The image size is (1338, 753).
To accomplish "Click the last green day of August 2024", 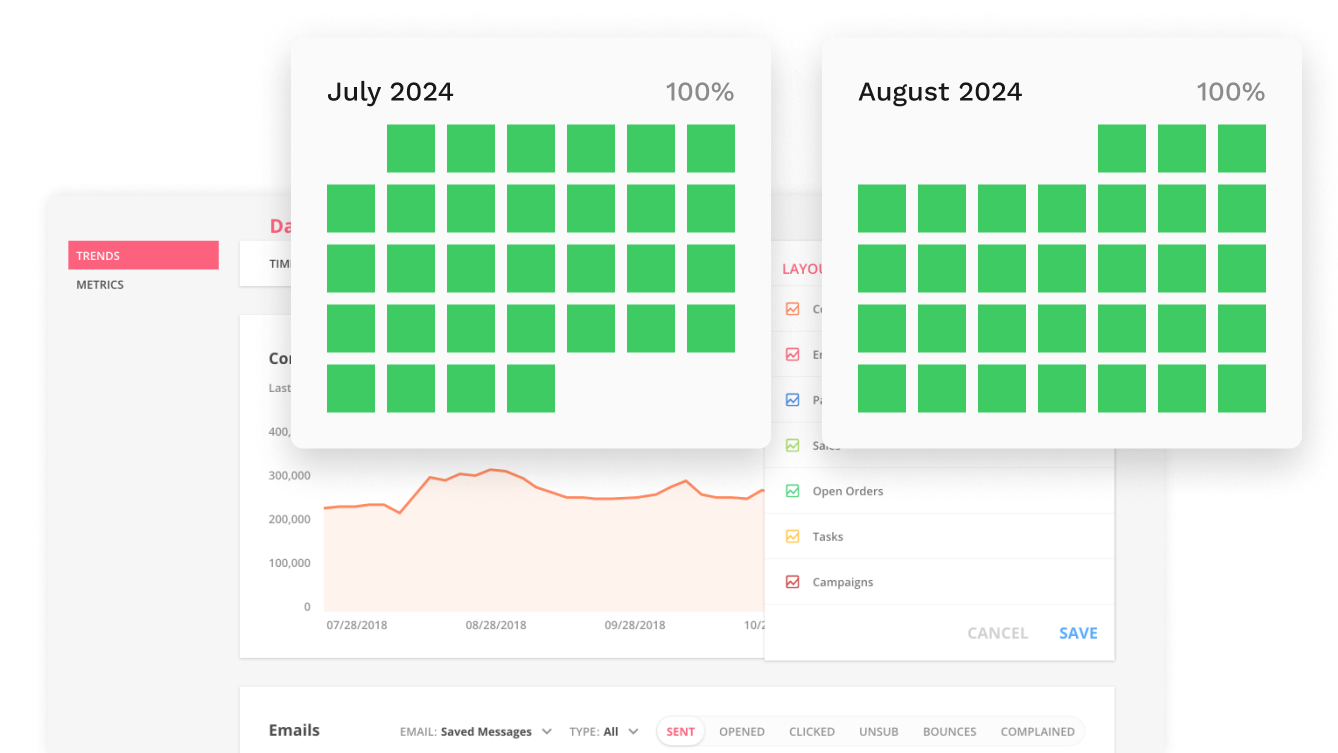I will pos(1241,389).
